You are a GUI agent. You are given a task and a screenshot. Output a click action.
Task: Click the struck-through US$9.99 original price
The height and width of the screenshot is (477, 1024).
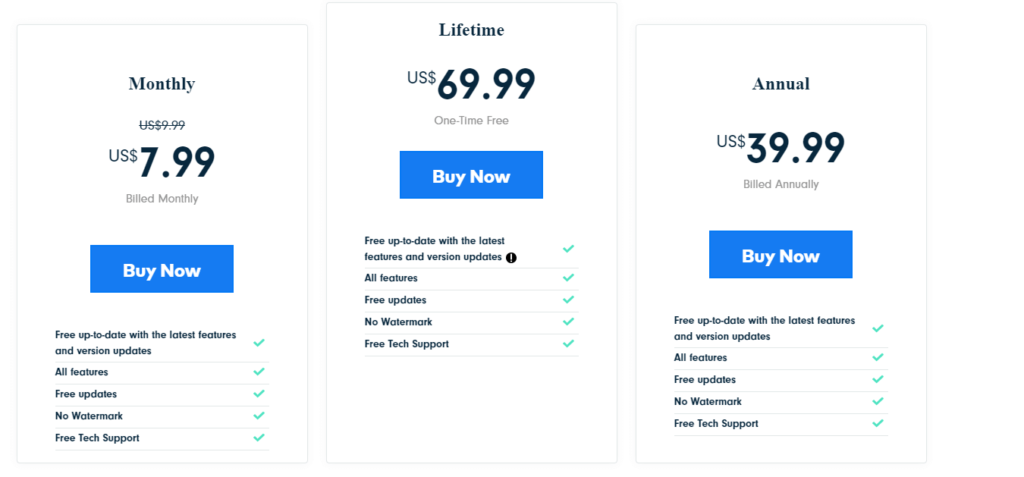click(x=162, y=125)
